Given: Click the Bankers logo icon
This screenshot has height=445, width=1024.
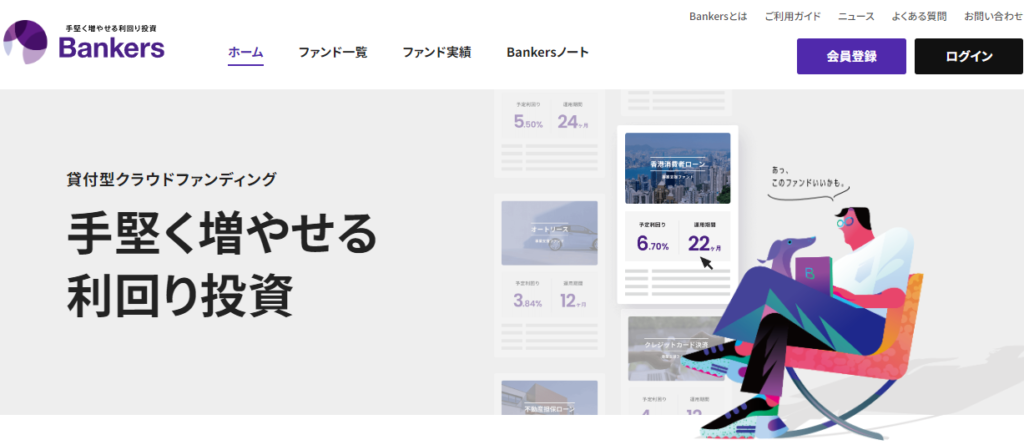Looking at the screenshot, I should click(25, 42).
